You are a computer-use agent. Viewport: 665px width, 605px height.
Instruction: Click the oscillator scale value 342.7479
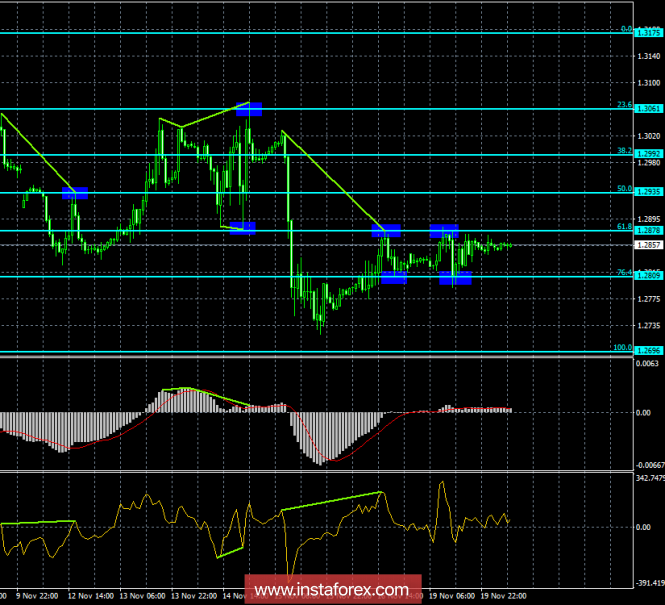click(x=647, y=481)
